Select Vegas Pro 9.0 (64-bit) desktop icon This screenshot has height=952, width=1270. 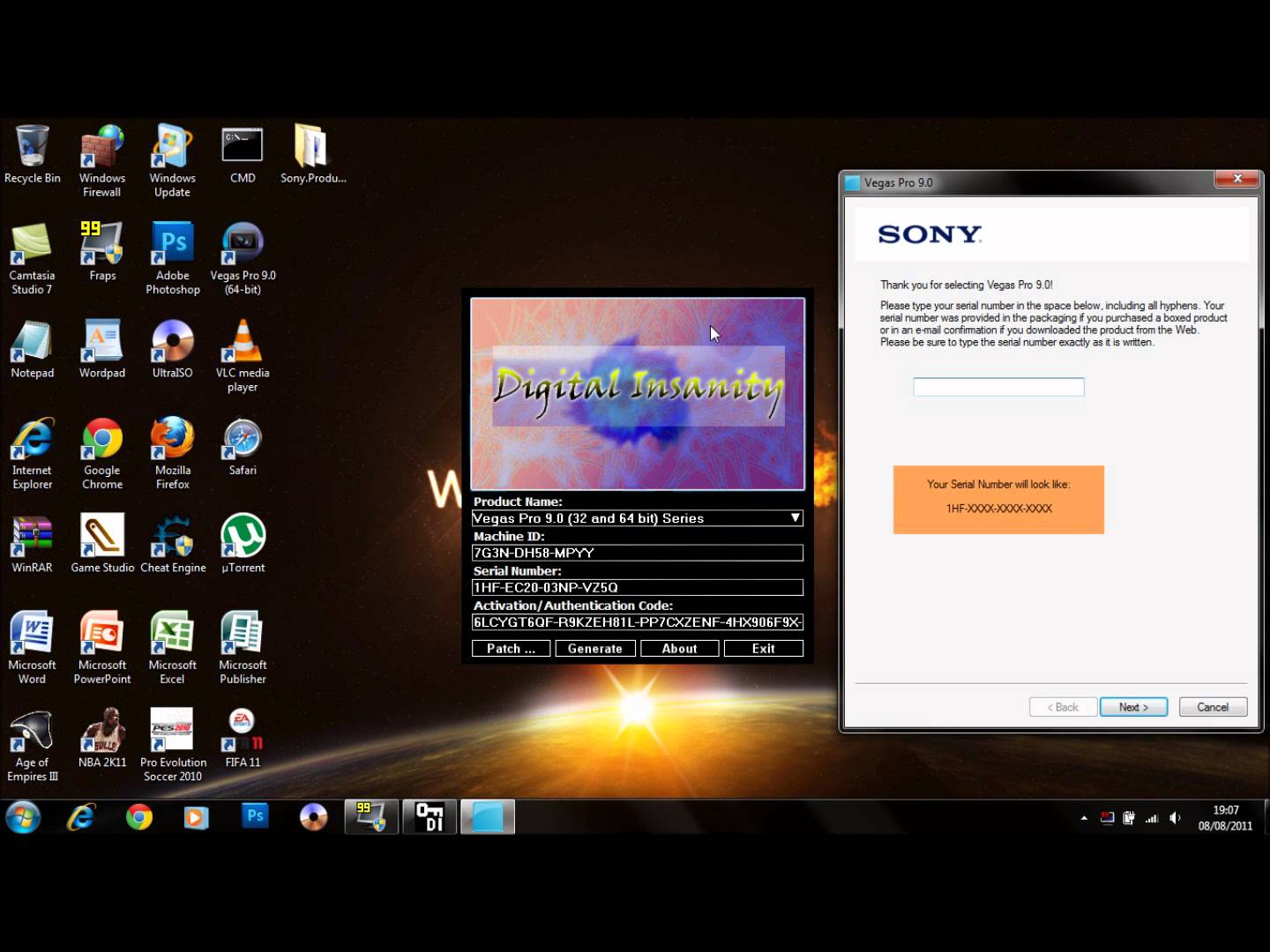click(243, 258)
